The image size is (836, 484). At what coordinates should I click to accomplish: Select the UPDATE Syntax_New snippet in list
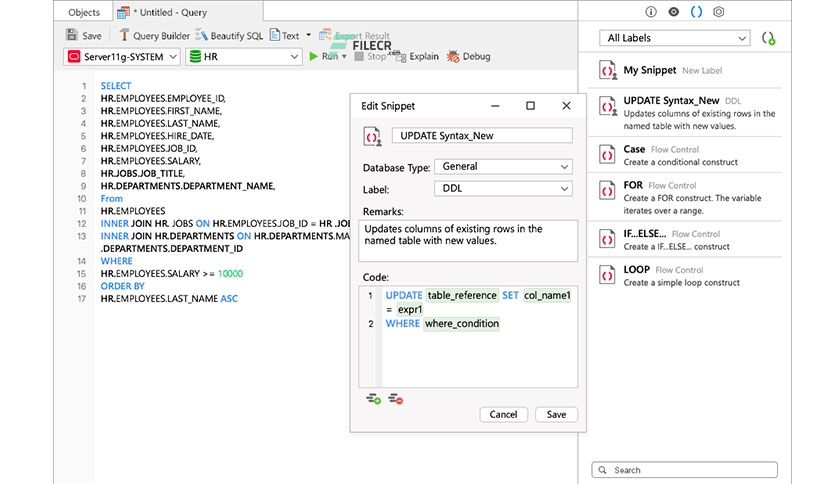[685, 112]
